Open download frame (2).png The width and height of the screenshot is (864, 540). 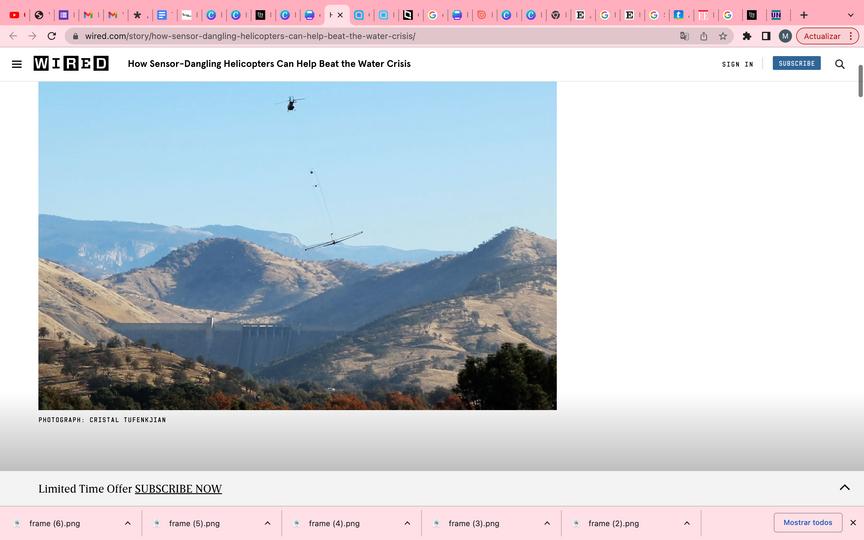tap(613, 523)
